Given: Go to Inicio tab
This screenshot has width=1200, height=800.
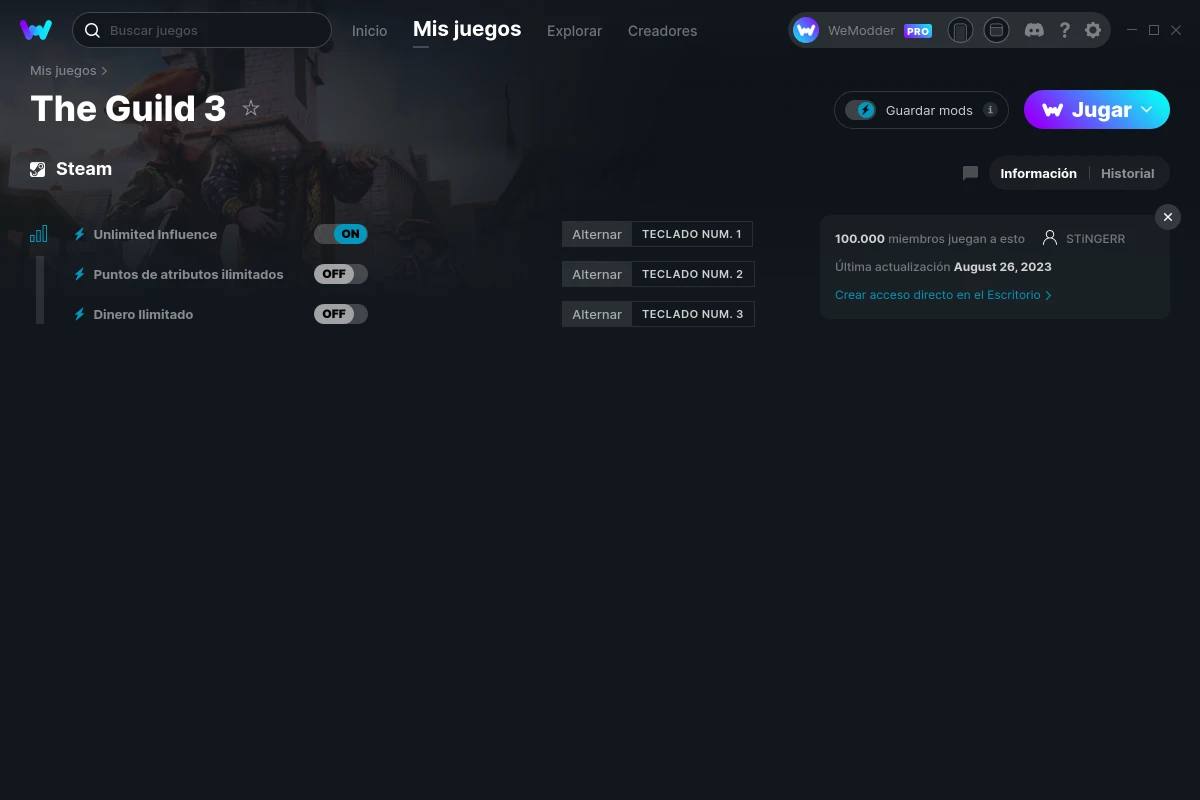Looking at the screenshot, I should tap(369, 31).
